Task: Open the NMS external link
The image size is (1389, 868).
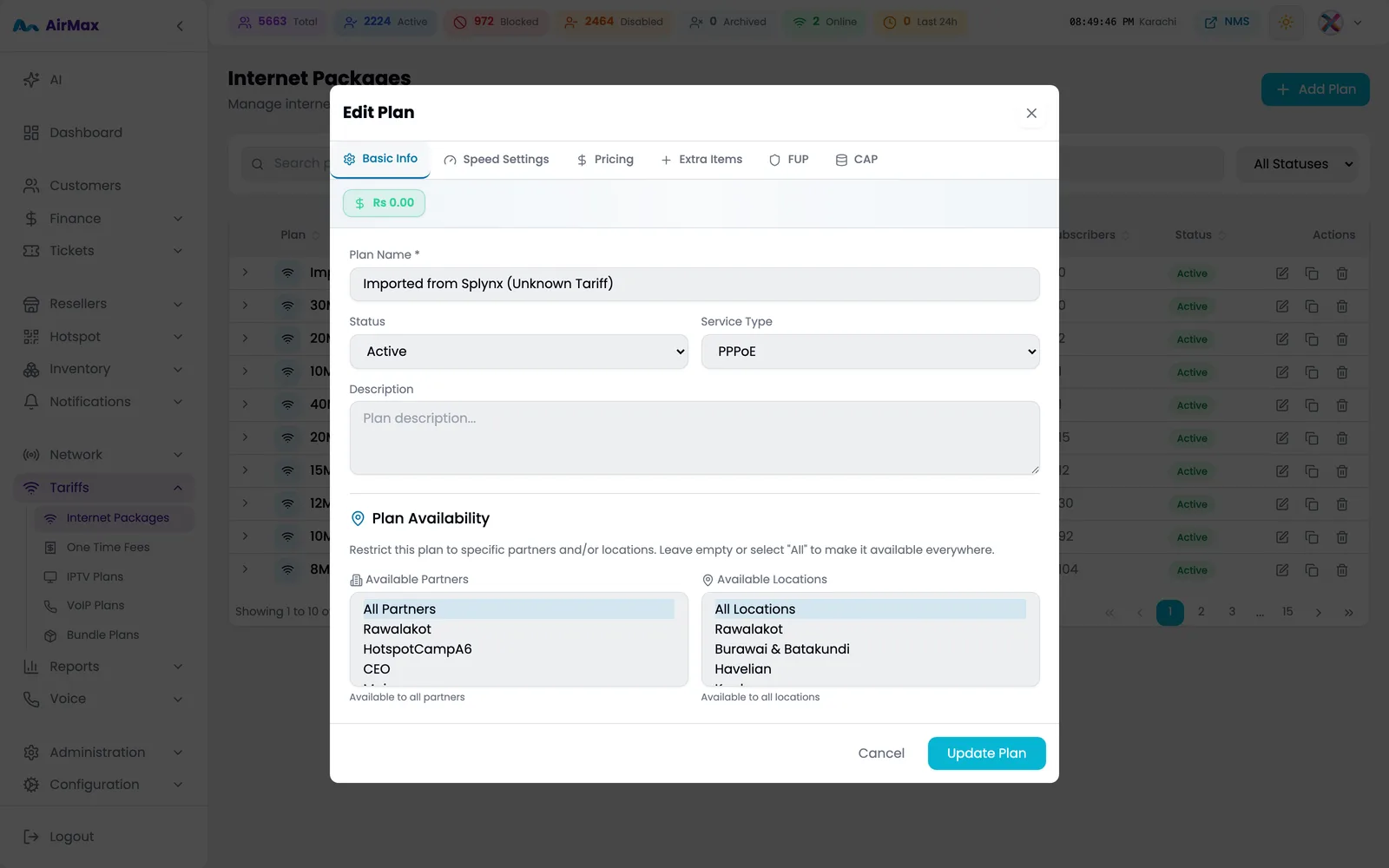Action: point(1227,22)
